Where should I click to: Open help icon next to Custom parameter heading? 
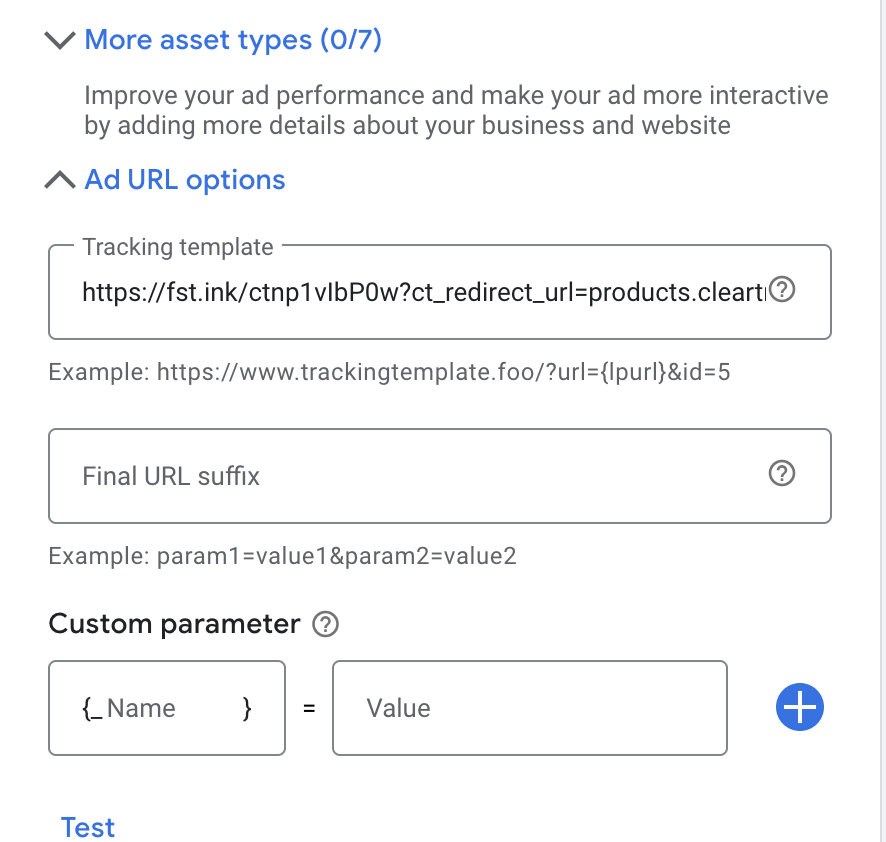pyautogui.click(x=325, y=624)
